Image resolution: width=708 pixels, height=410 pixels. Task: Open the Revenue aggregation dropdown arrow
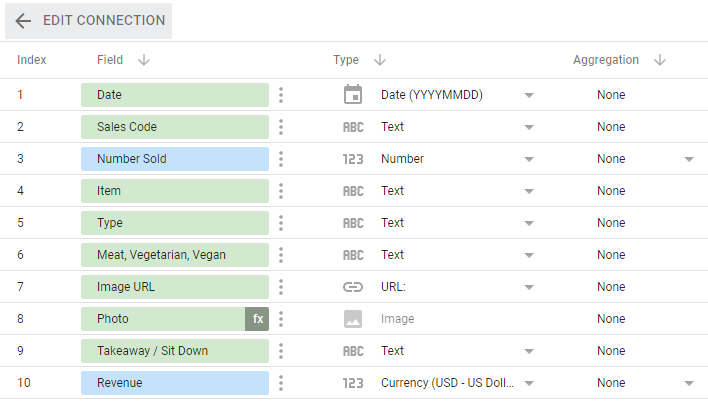coord(689,383)
